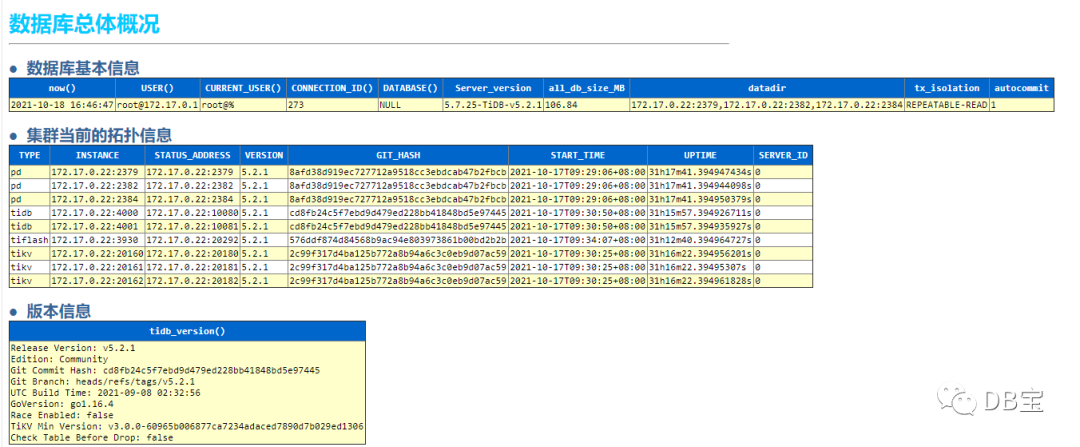Select the tikv instance 172.17.0.22:20162
1080x447 pixels.
(97, 281)
